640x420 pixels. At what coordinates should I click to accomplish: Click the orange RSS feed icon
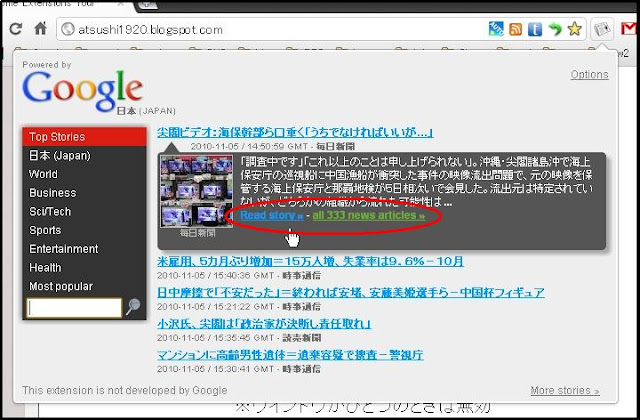[516, 29]
